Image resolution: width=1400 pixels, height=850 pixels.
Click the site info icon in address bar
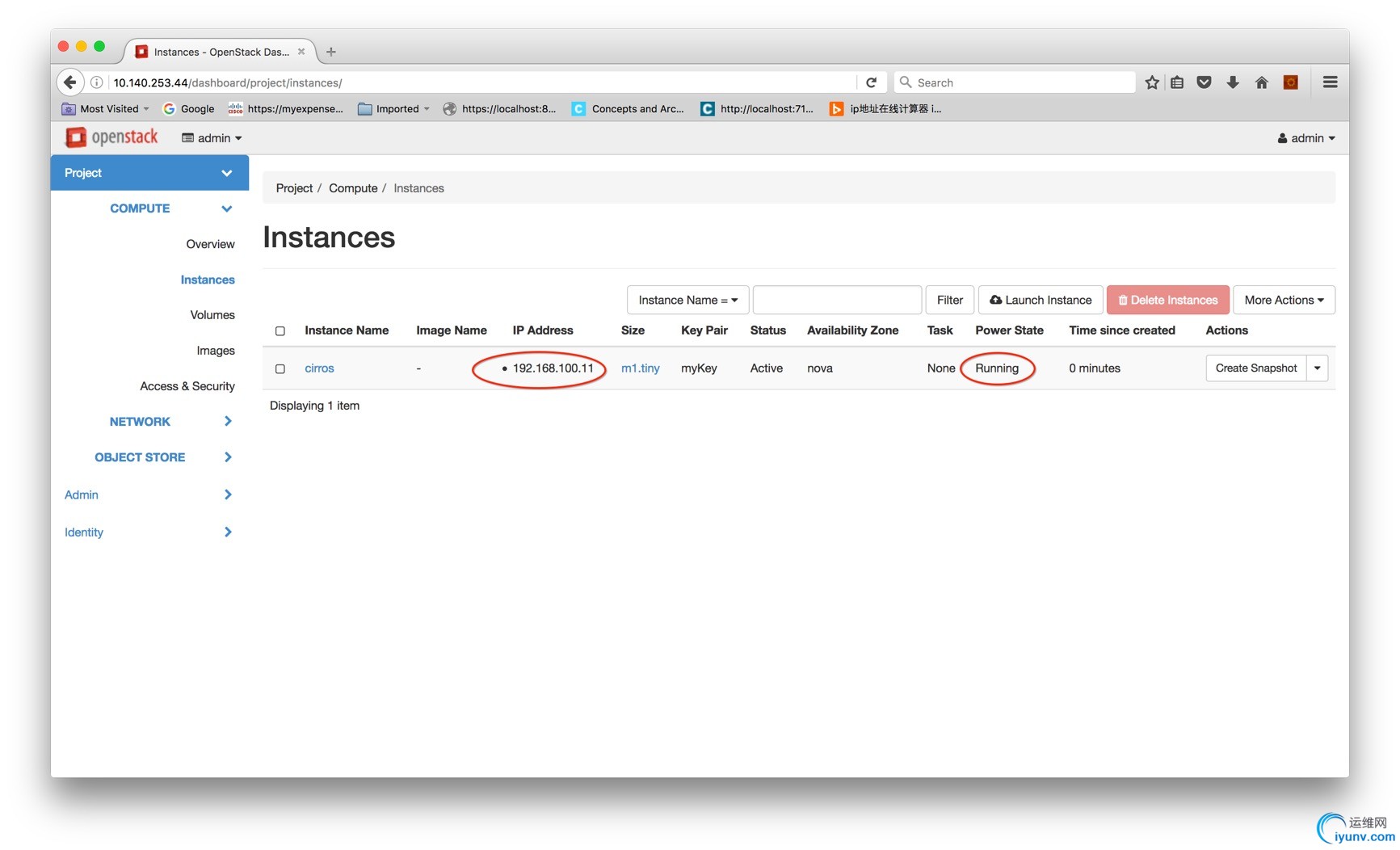click(x=96, y=82)
